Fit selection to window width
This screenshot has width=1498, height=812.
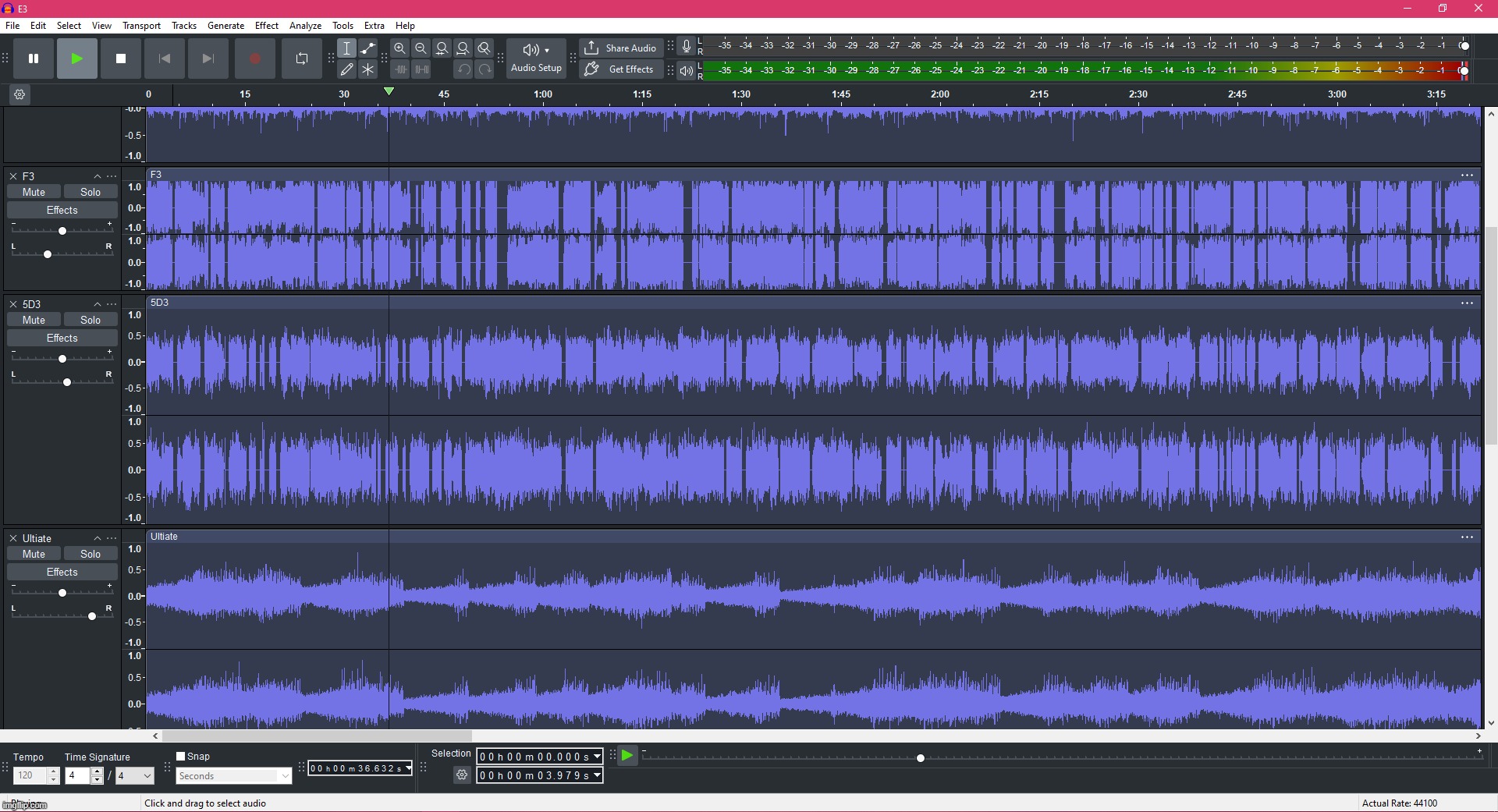point(442,48)
